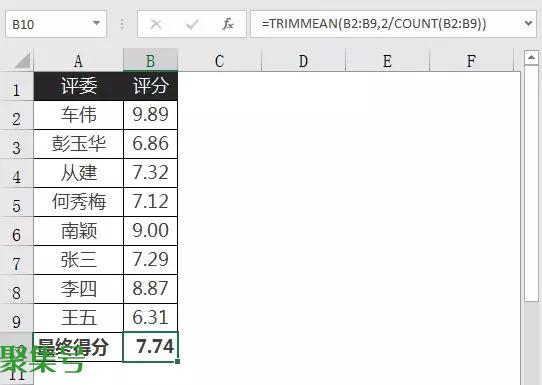The width and height of the screenshot is (542, 385).
Task: Select cell with score 9.89
Action: click(150, 115)
